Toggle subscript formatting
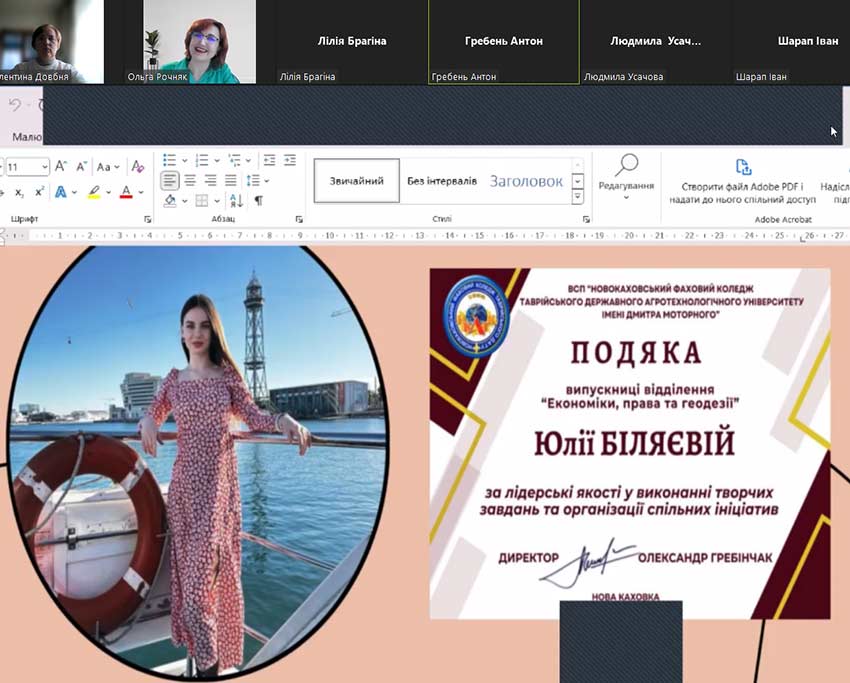Image resolution: width=850 pixels, height=683 pixels. click(x=19, y=192)
